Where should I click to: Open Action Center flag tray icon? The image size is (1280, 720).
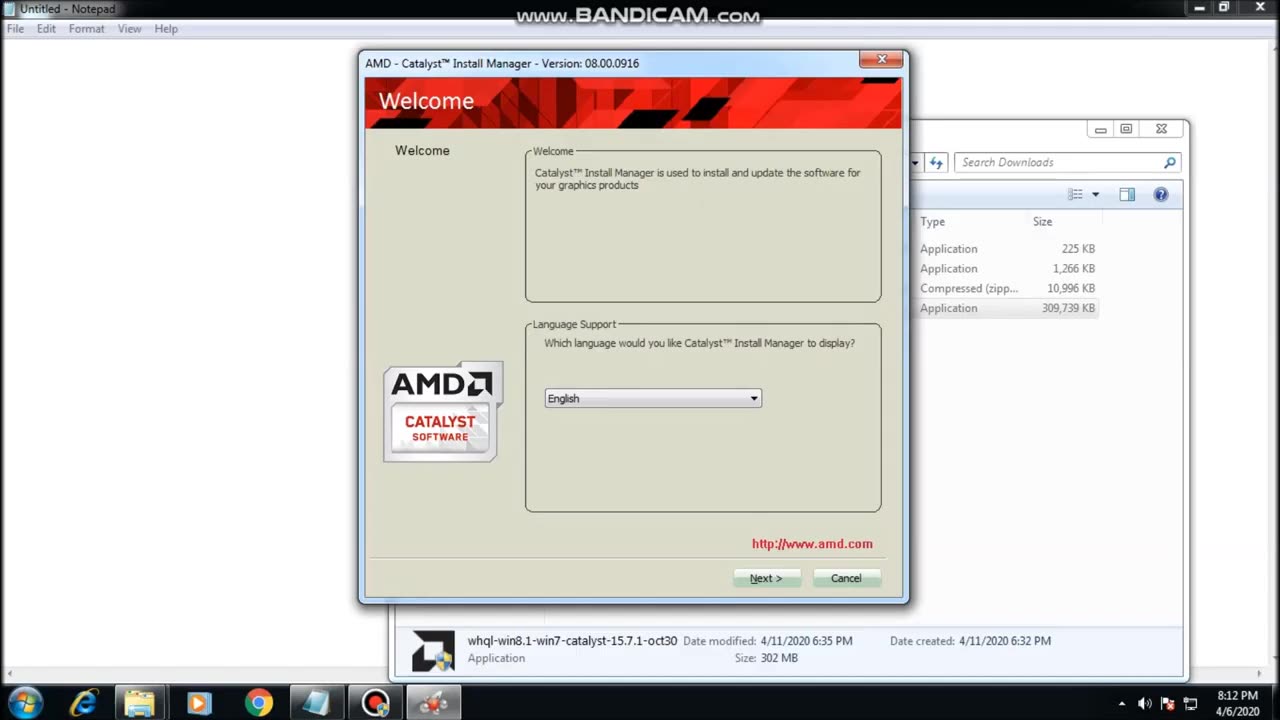coord(1167,704)
